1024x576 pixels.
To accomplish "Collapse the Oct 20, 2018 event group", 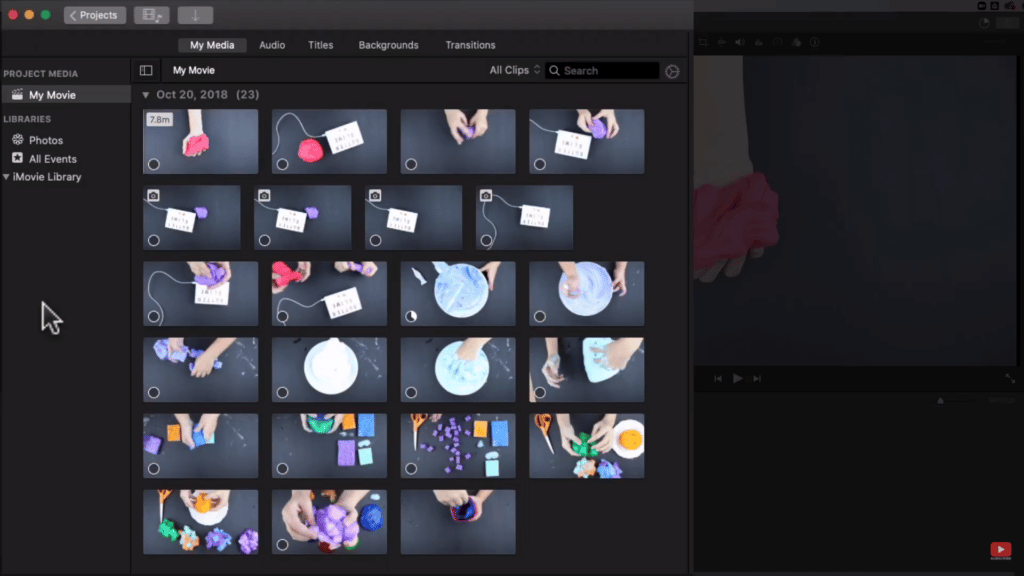I will pos(146,95).
